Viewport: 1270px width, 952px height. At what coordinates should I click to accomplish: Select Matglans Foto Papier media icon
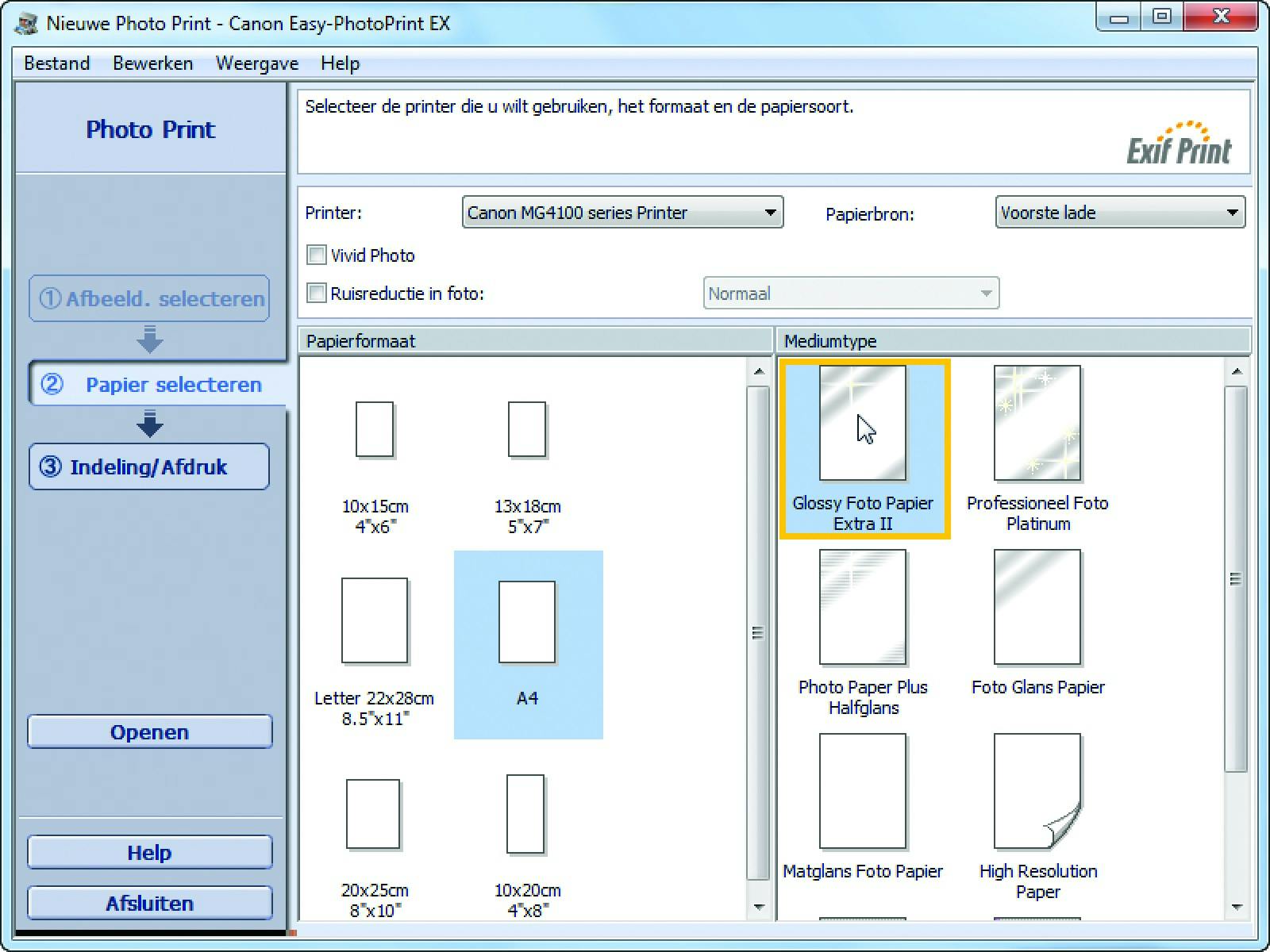click(x=863, y=791)
